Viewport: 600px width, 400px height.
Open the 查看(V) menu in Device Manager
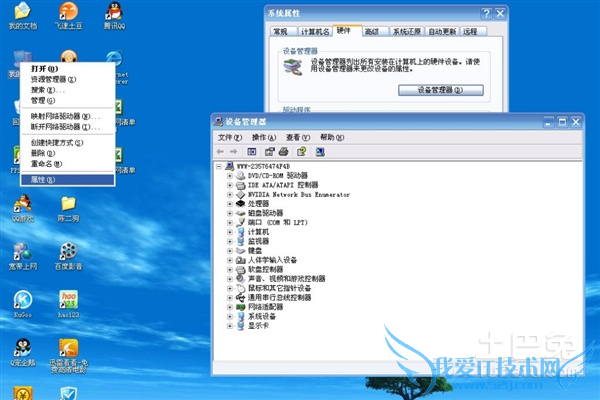coord(298,137)
